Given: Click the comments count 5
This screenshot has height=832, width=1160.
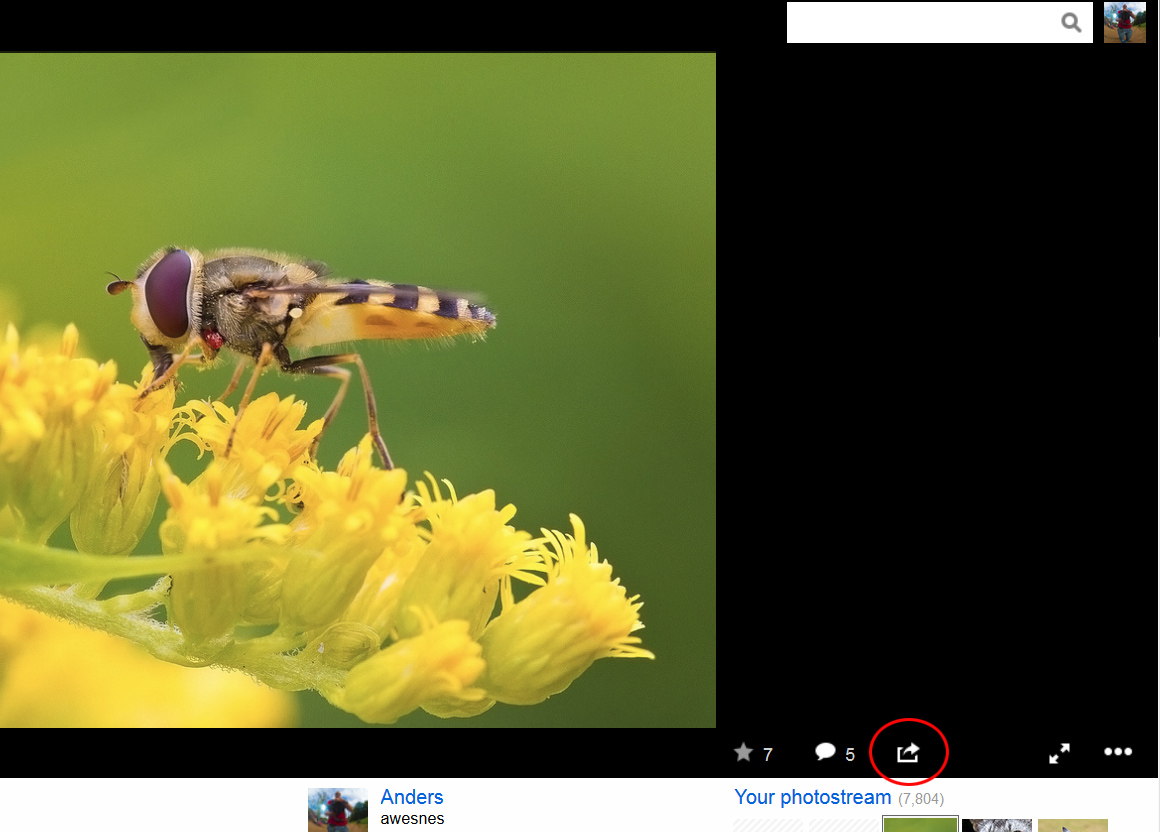Looking at the screenshot, I should click(x=850, y=754).
